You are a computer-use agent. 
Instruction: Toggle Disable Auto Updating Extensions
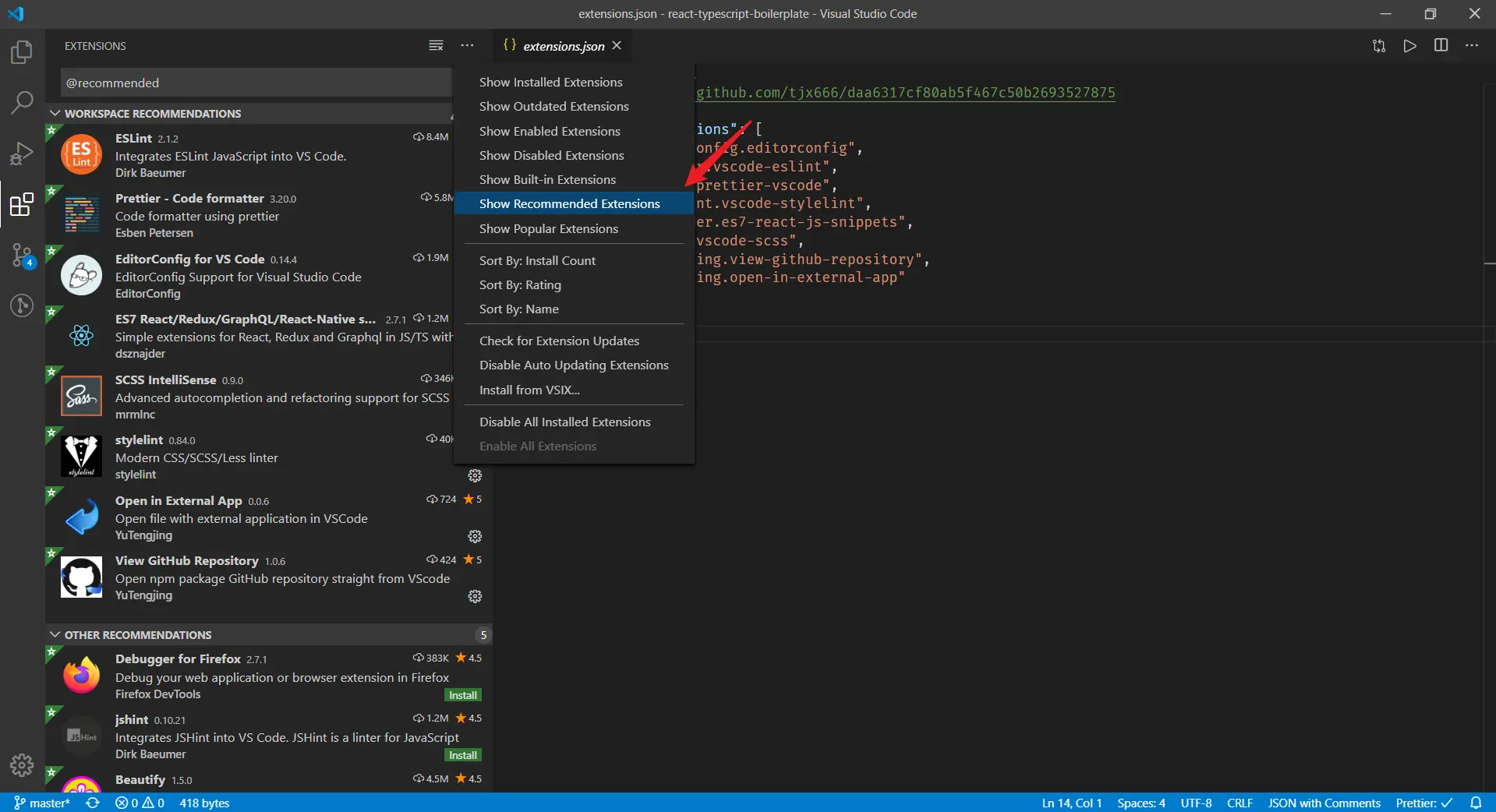574,365
